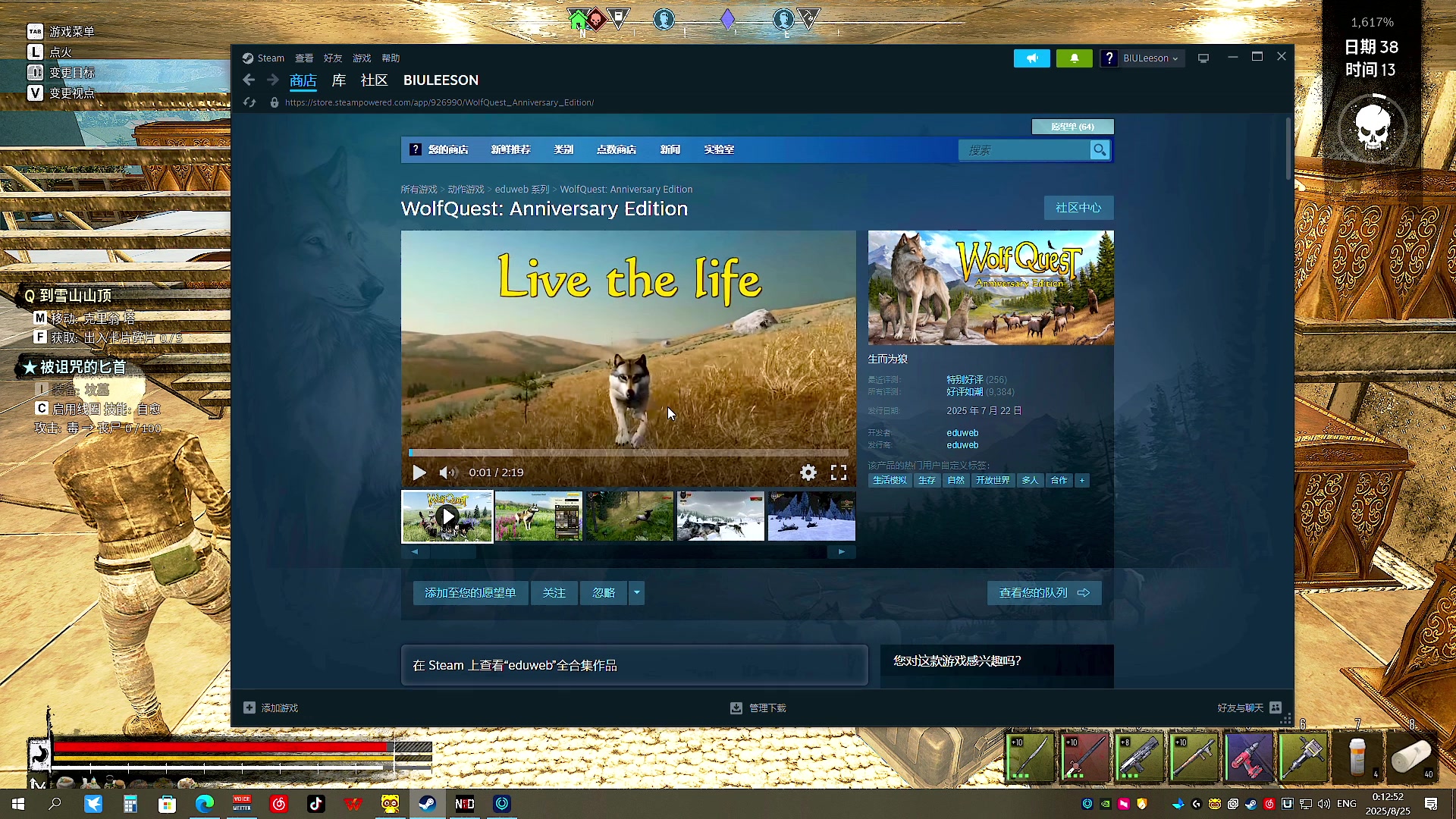Open the 社区中心 community hub button

(1078, 208)
